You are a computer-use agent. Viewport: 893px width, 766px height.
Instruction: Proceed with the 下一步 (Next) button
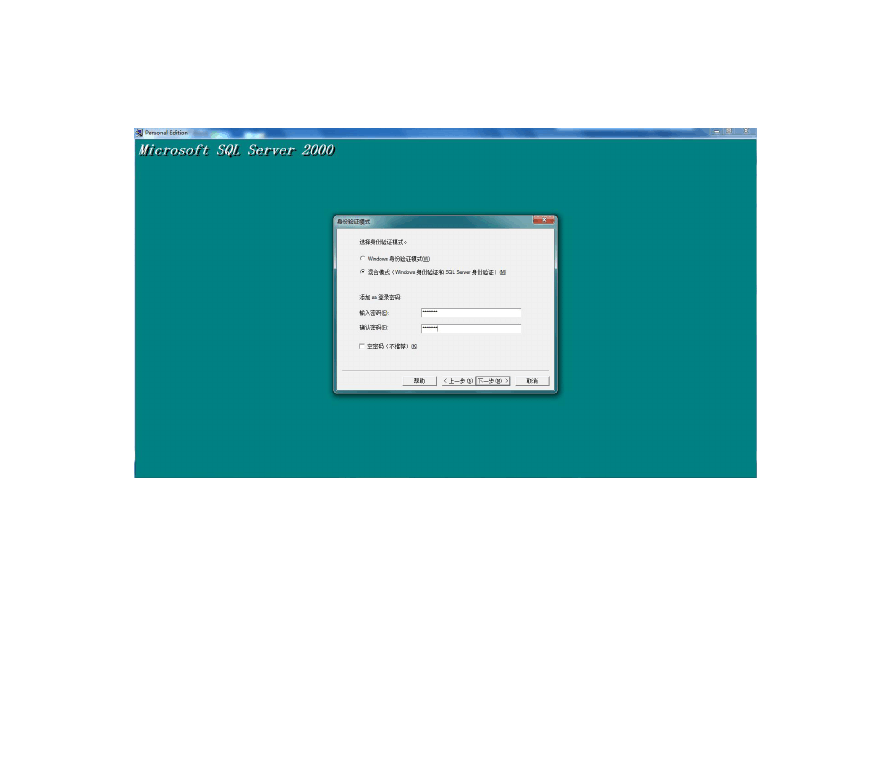click(x=493, y=380)
